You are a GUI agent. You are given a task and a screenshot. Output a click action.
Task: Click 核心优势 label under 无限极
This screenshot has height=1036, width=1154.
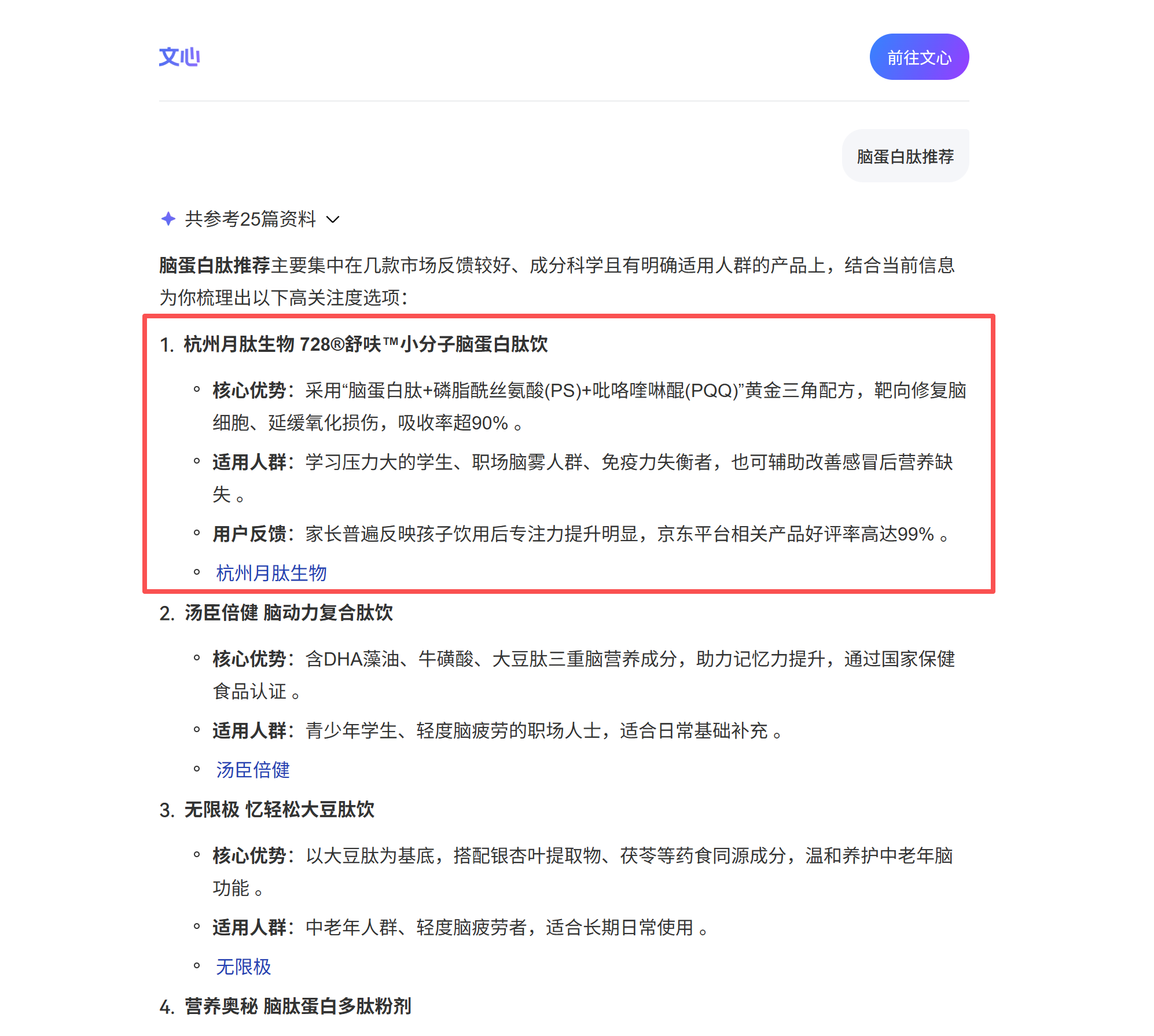[x=249, y=855]
